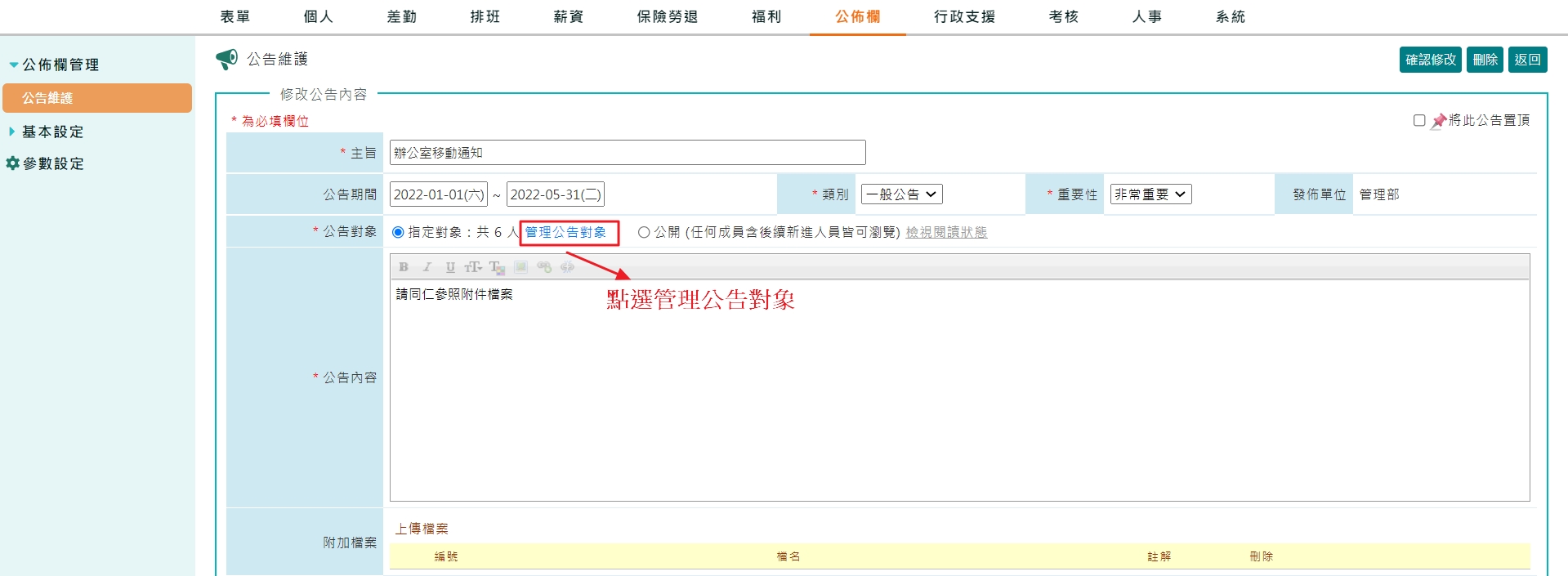Open the 重要性 dropdown showing 非常重要
The height and width of the screenshot is (576, 1568).
point(1150,194)
